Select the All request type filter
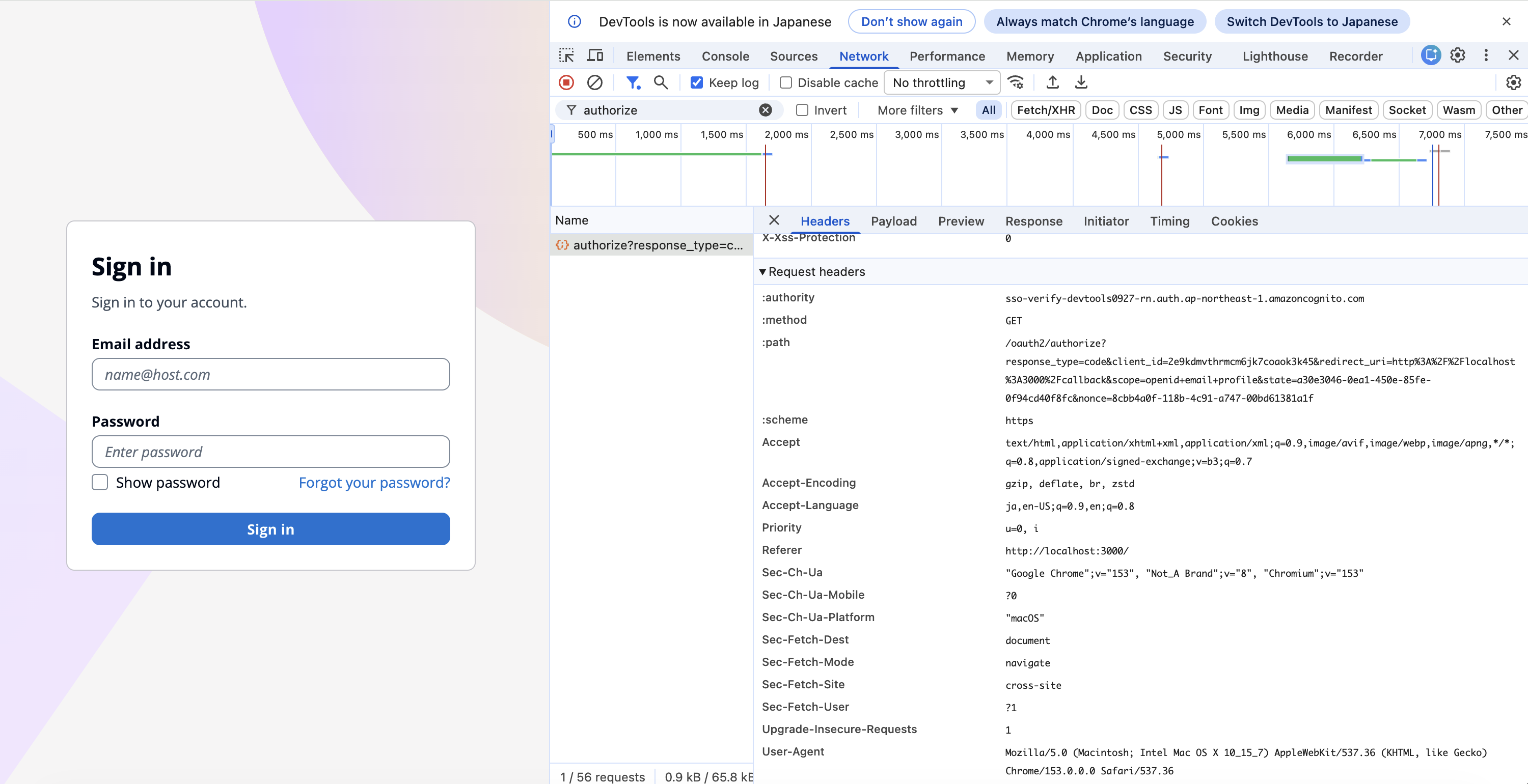Screen dimensions: 1528x784 (x=988, y=110)
